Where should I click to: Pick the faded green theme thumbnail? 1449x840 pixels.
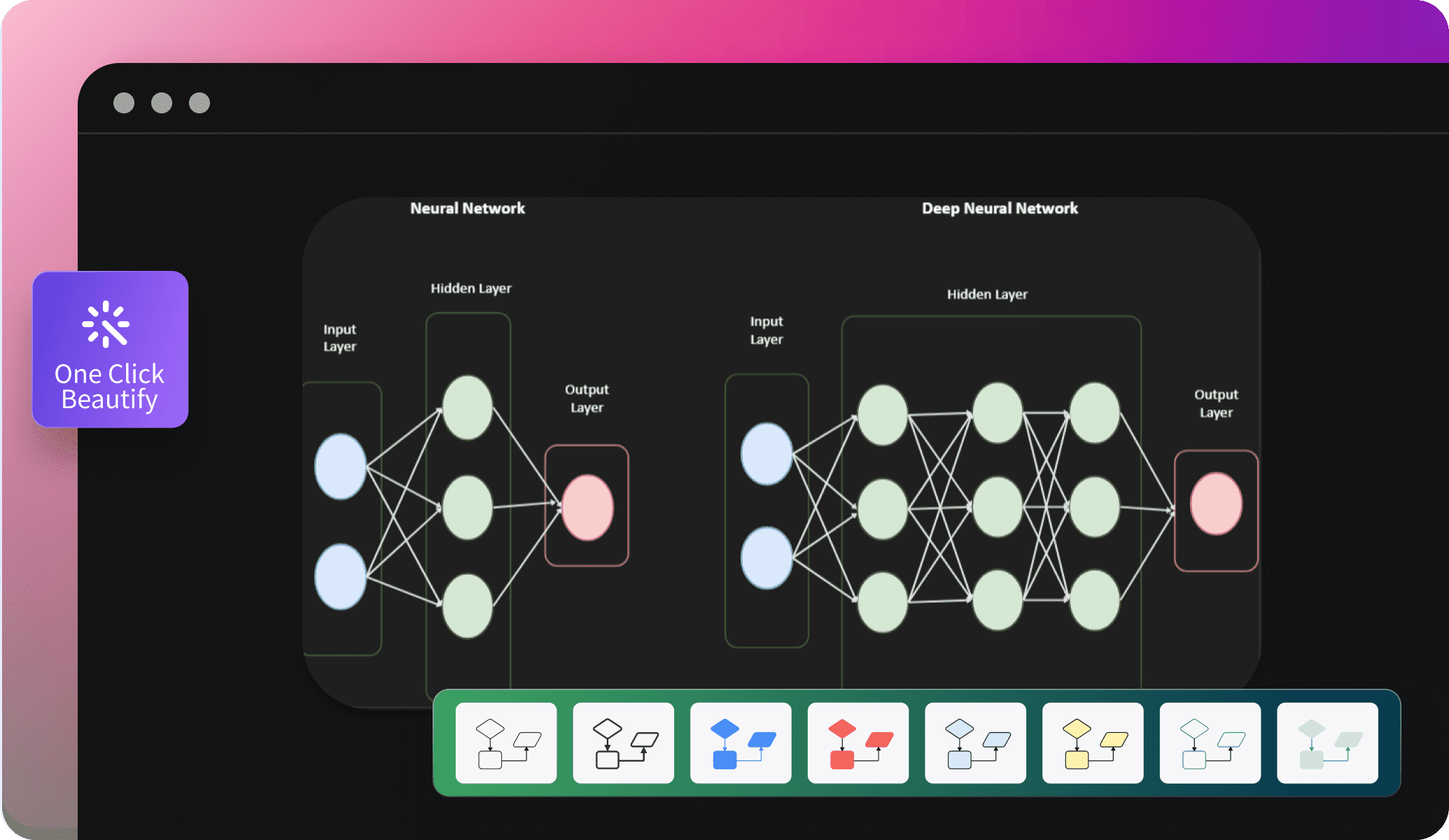coord(1327,743)
